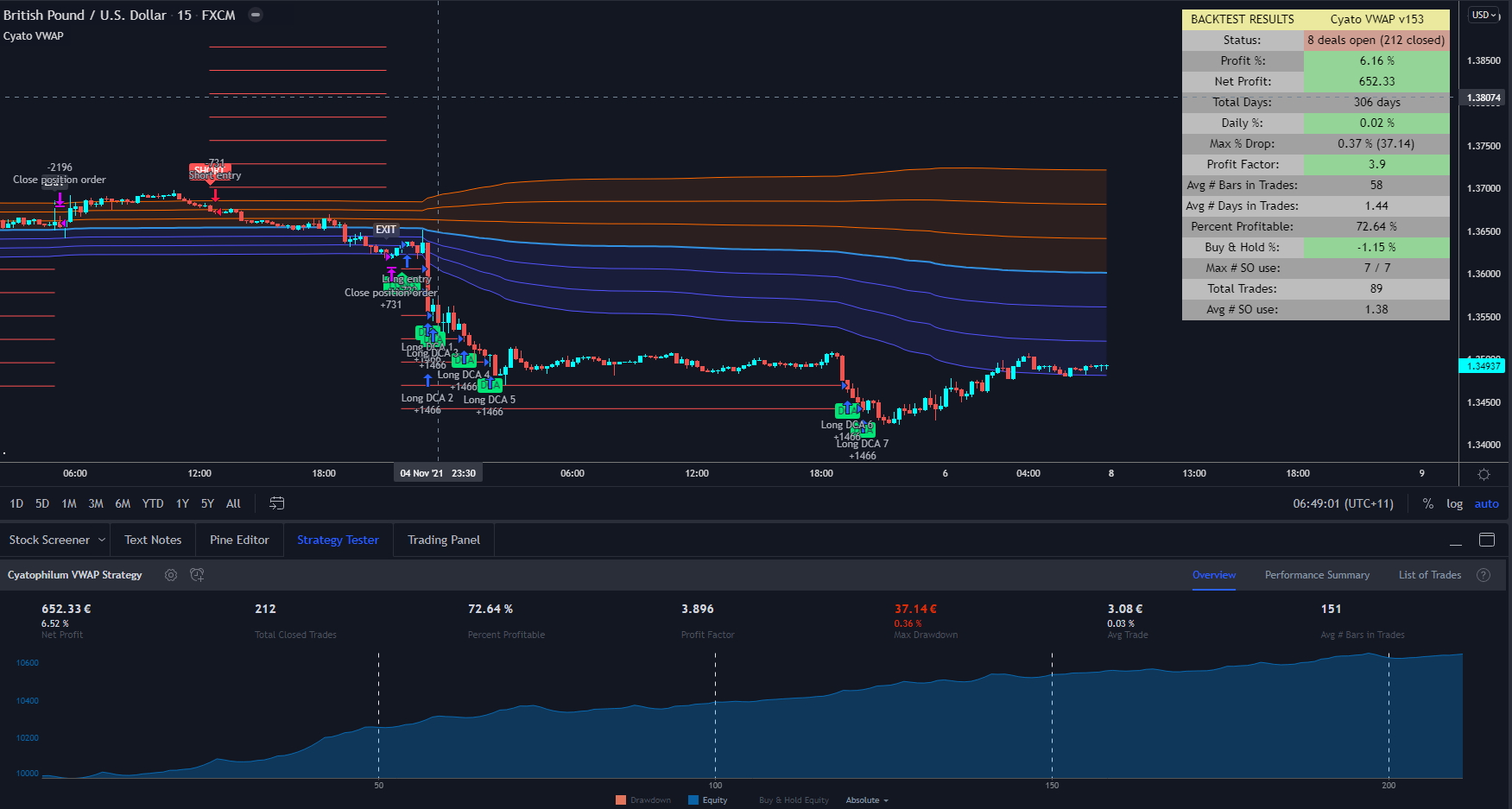Screen dimensions: 1512x809
Task: Open the List of Trades tab
Action: click(1429, 575)
